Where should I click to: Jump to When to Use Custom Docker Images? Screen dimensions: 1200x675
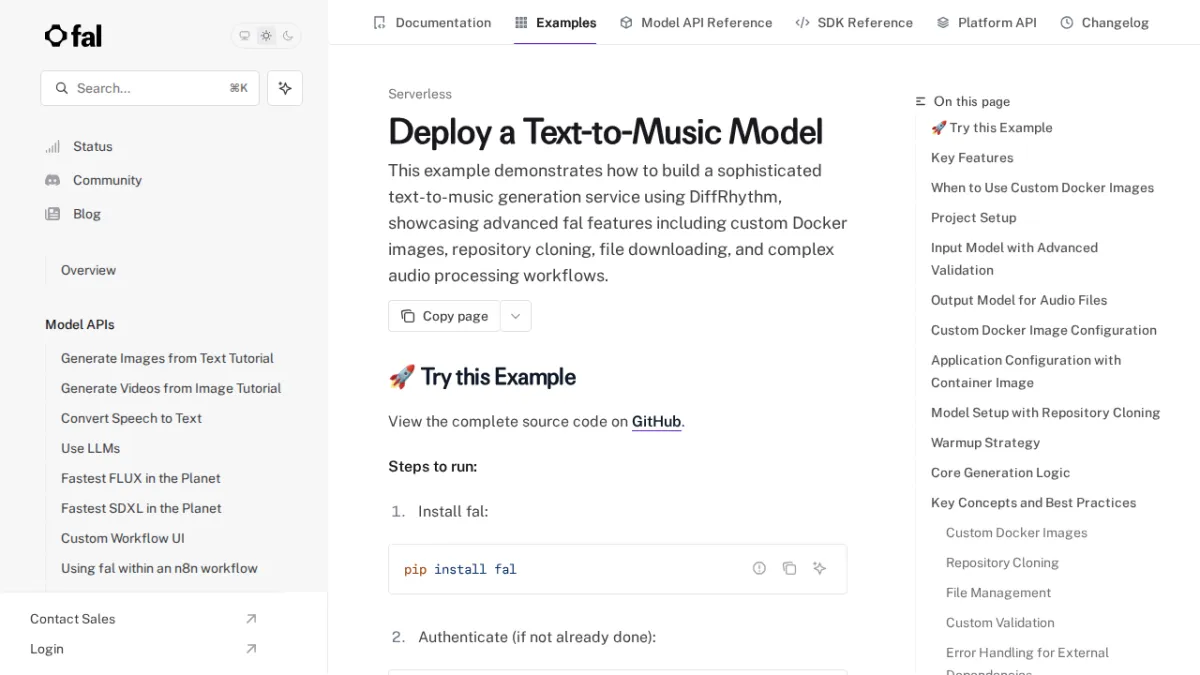tap(1042, 187)
